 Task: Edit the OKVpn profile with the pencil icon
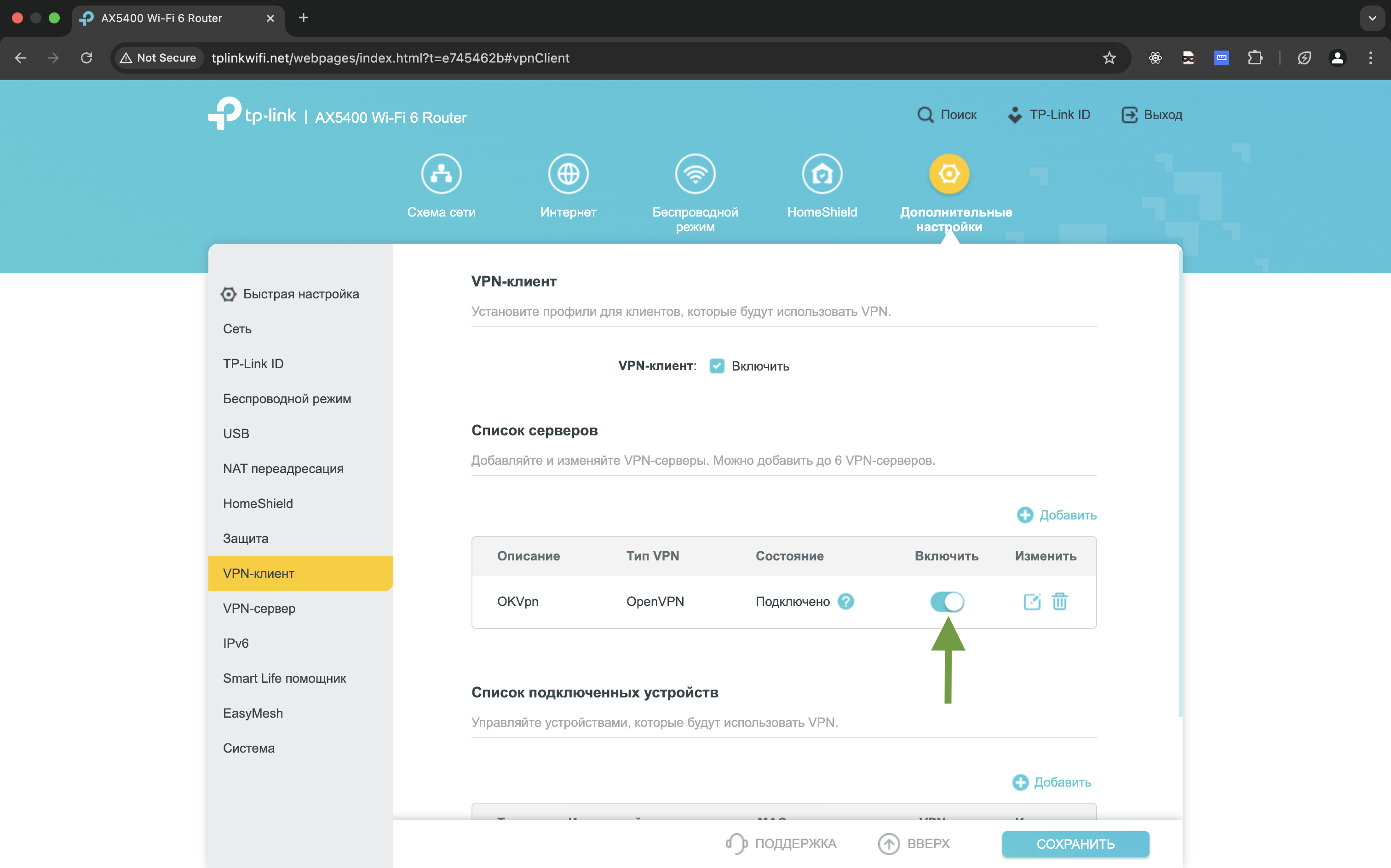pyautogui.click(x=1031, y=602)
